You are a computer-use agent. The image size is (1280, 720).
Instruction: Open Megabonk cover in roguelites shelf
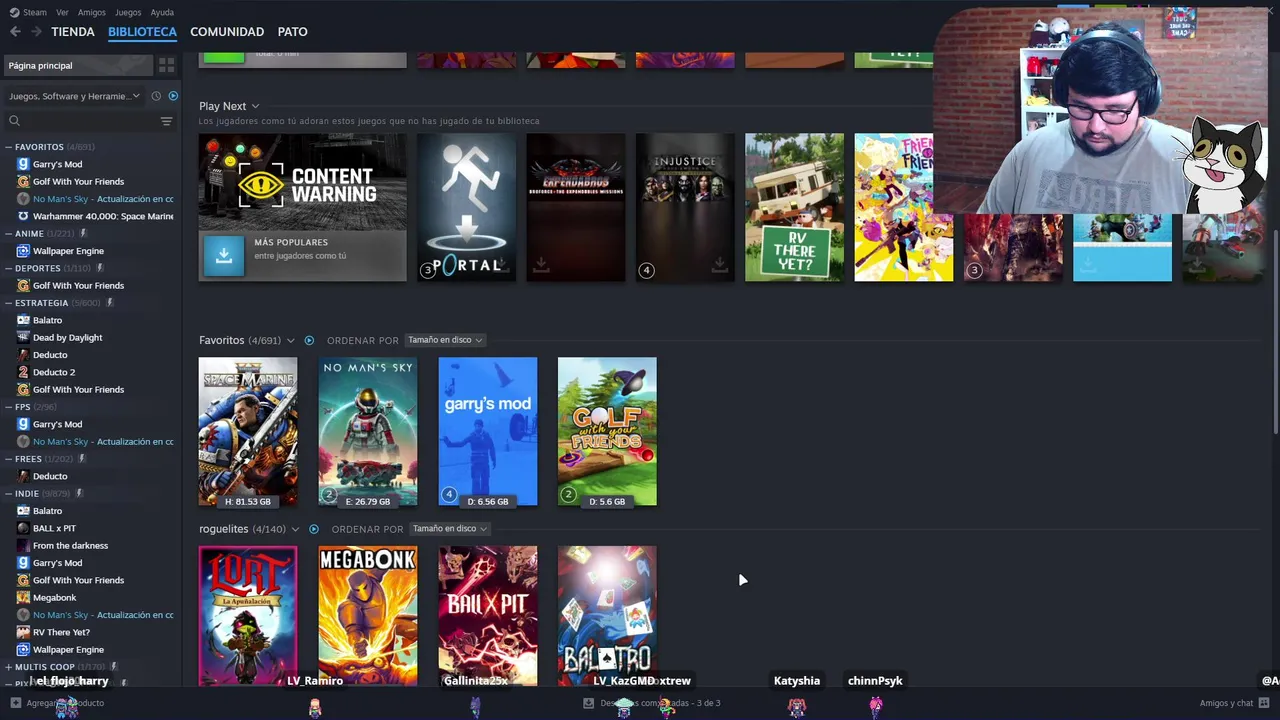(x=368, y=616)
